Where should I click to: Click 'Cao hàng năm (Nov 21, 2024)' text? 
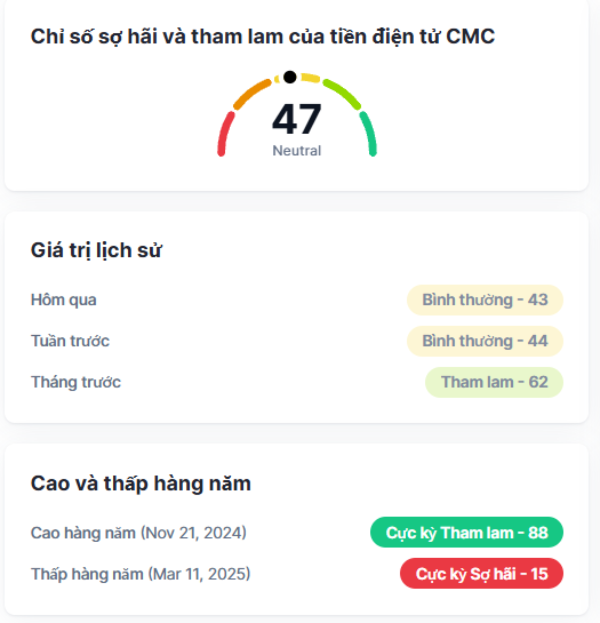coord(139,533)
